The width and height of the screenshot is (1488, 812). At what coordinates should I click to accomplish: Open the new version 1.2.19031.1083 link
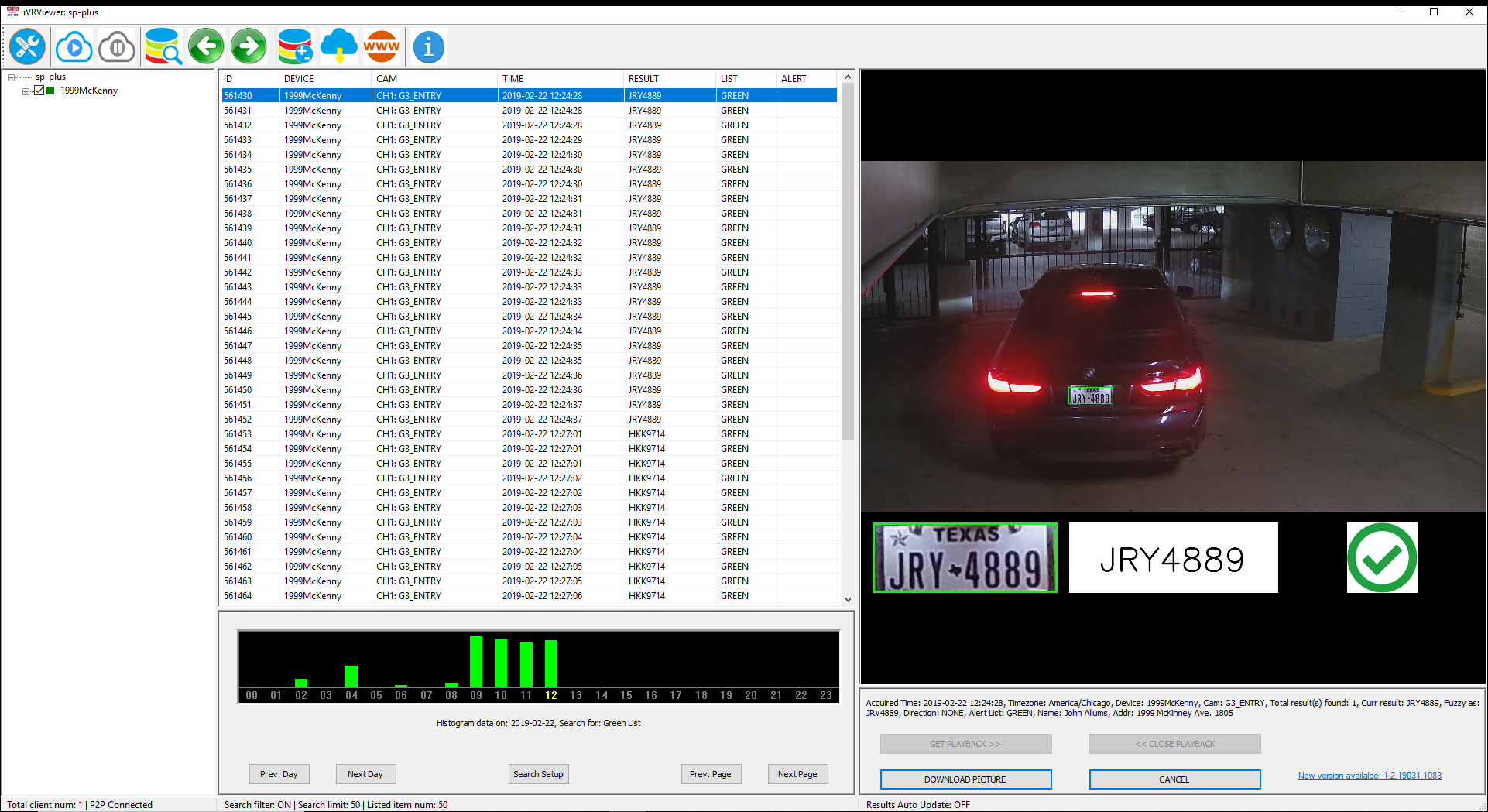(1369, 775)
